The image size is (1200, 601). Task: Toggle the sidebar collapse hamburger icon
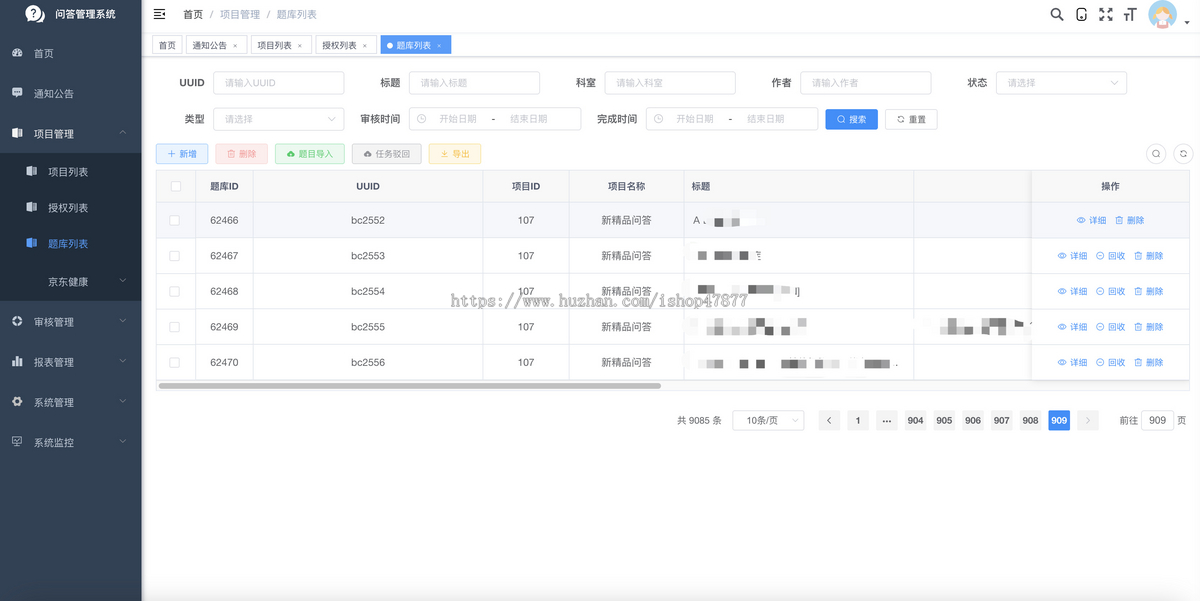click(x=159, y=14)
